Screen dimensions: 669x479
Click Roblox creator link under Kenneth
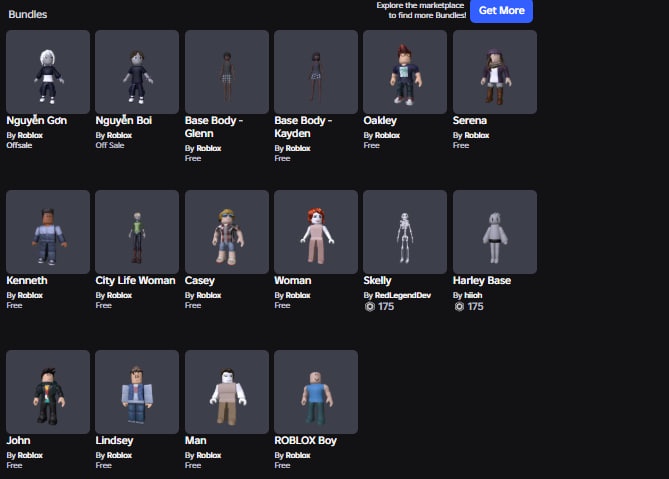30,295
